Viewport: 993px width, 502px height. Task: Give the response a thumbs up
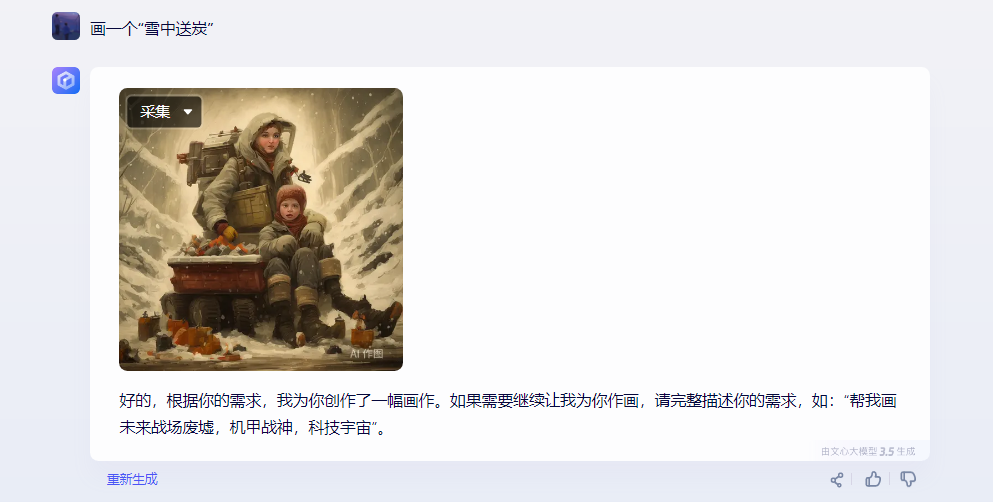873,479
